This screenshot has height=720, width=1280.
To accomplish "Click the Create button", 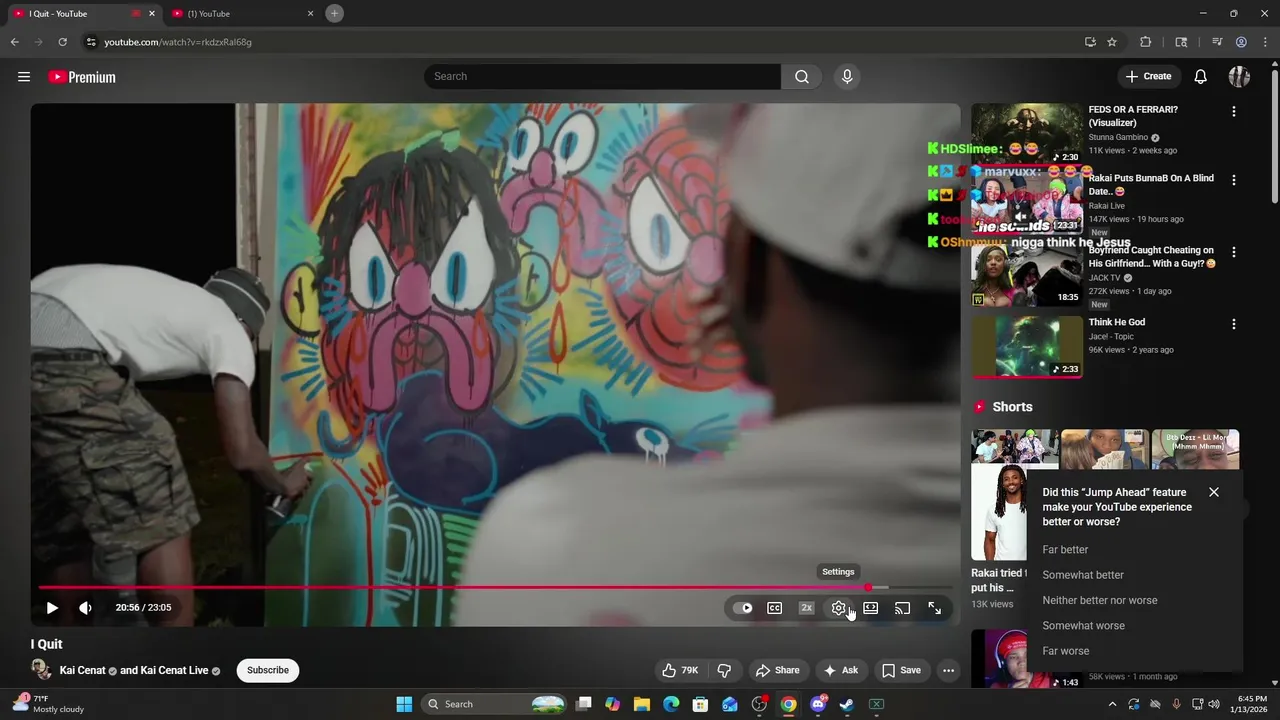I will tap(1148, 77).
